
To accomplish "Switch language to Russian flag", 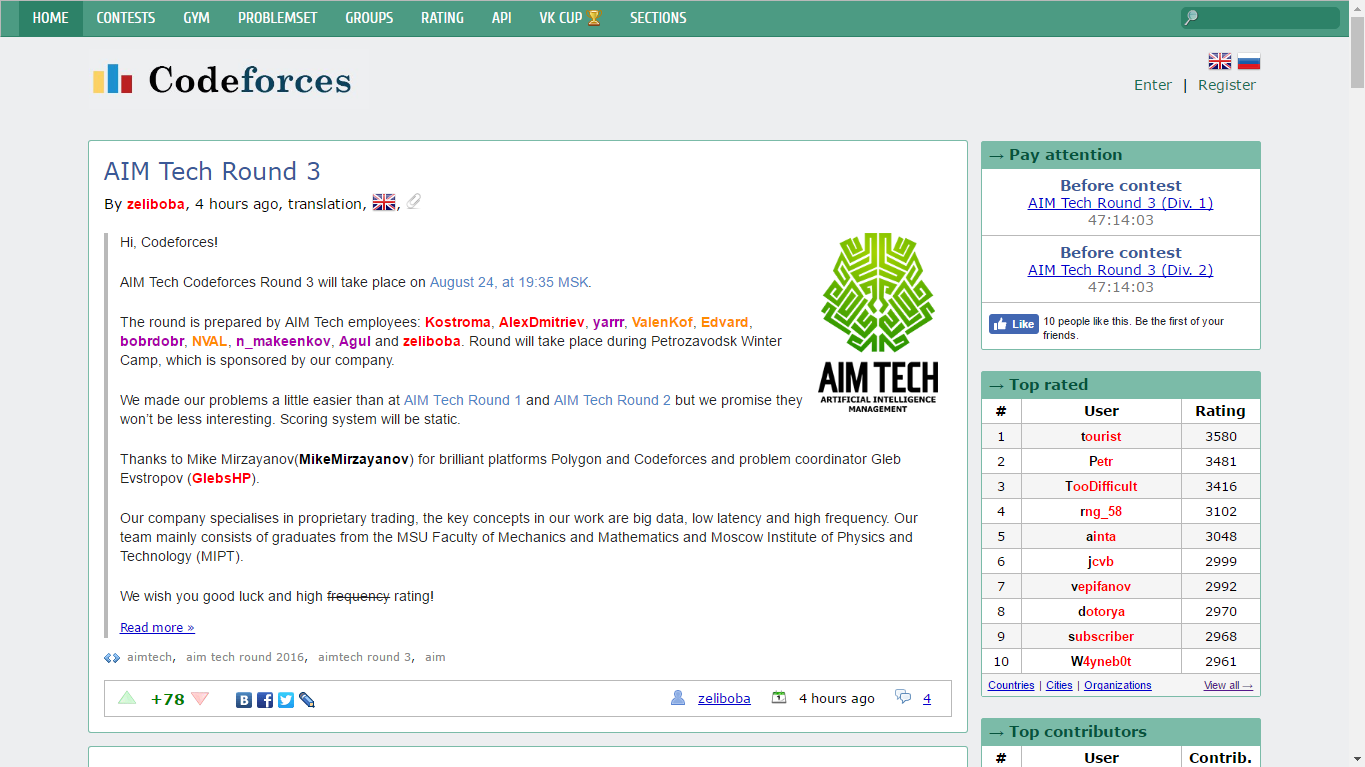I will (1249, 61).
